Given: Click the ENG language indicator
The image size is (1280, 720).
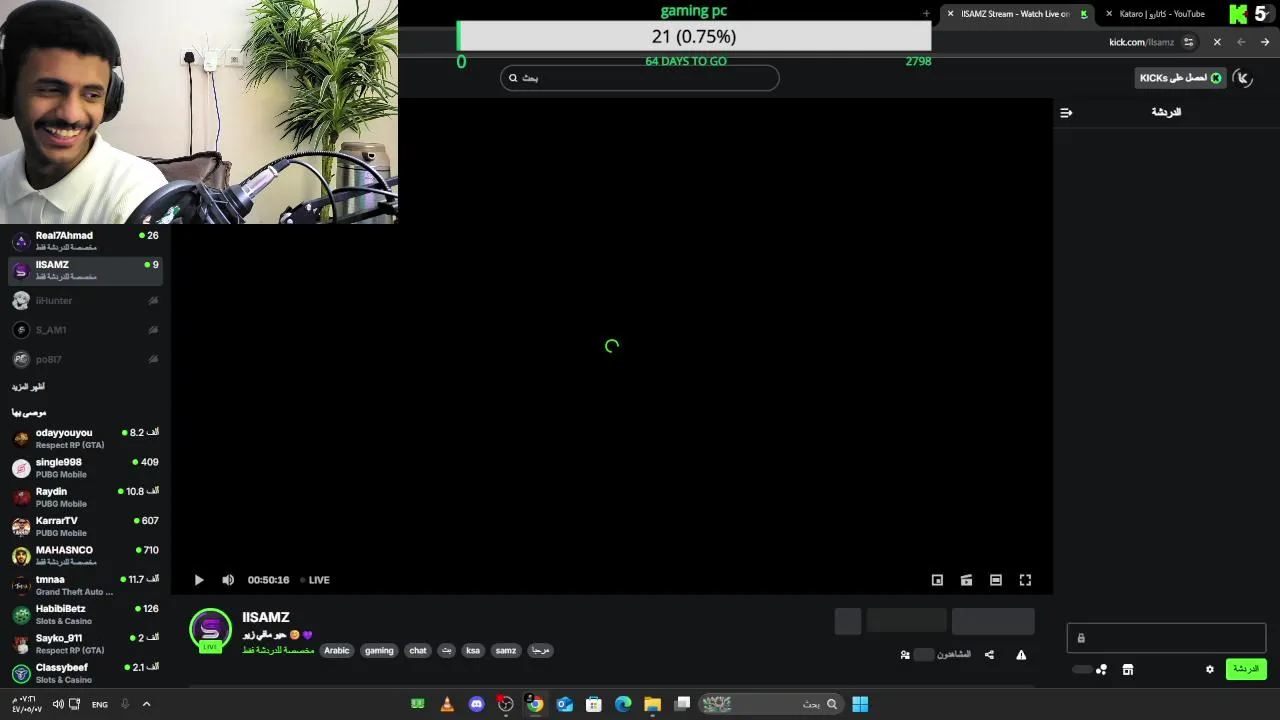Looking at the screenshot, I should (x=100, y=705).
